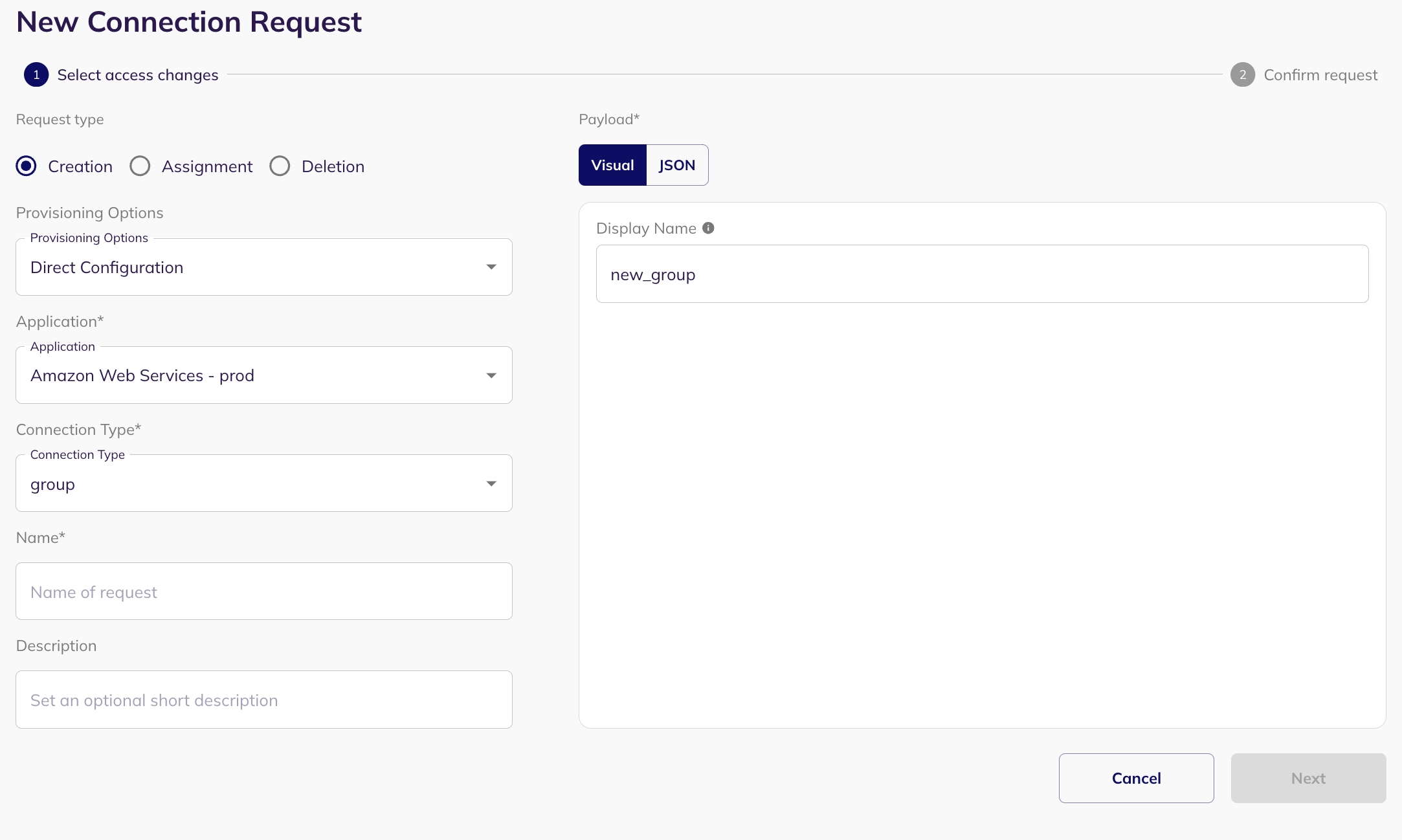Screen dimensions: 1402x840
Task: Open the Application dropdown arrow
Action: click(491, 375)
